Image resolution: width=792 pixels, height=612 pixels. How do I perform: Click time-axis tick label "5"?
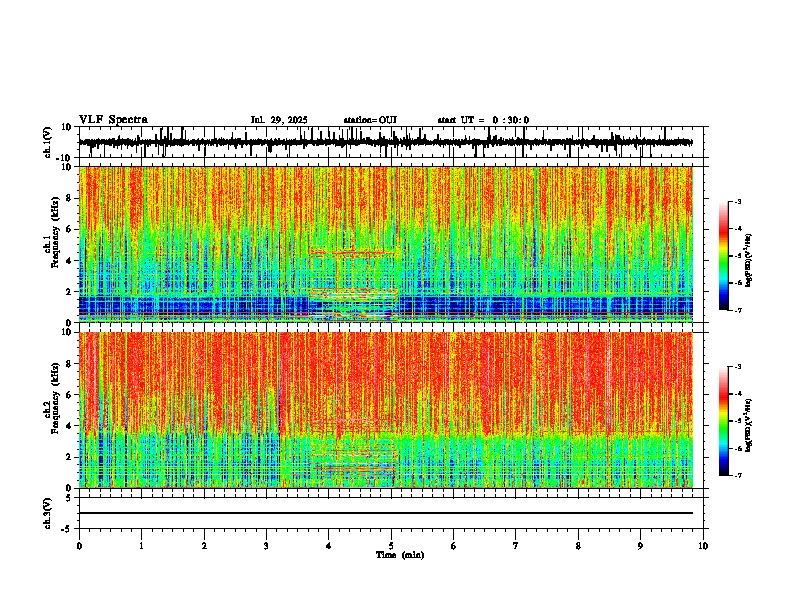click(391, 546)
